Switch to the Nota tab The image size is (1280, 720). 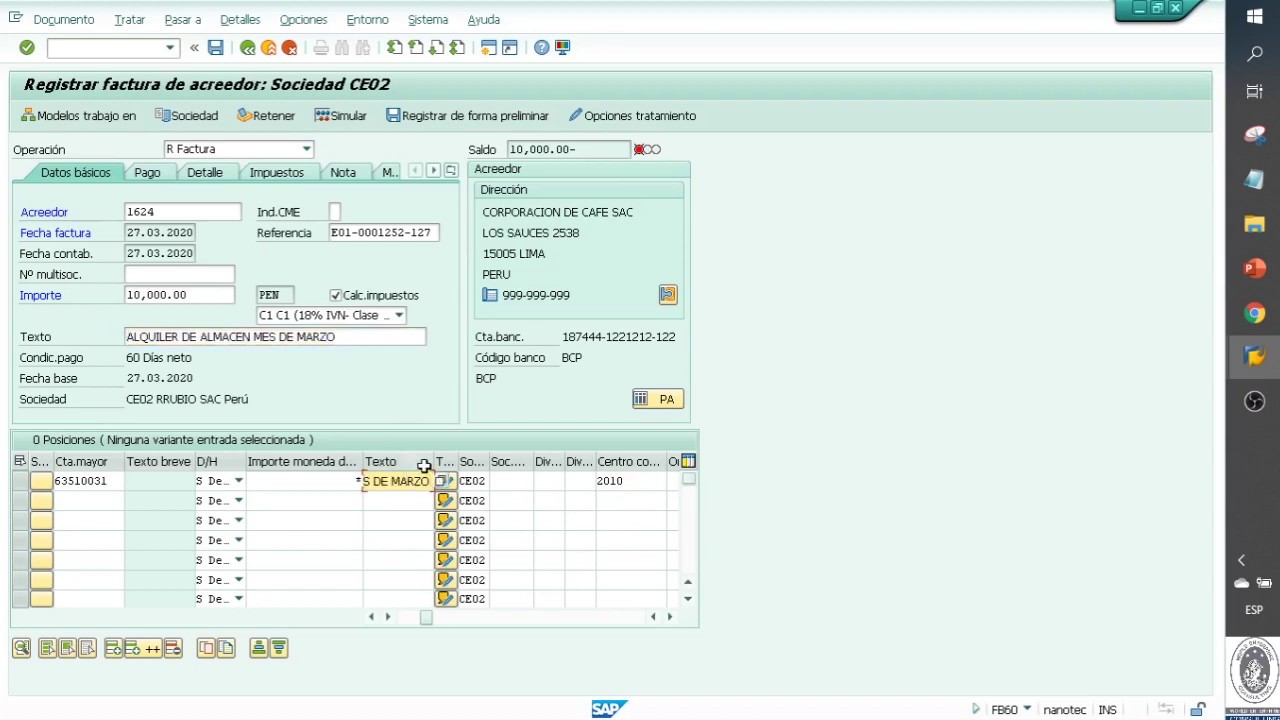point(343,172)
